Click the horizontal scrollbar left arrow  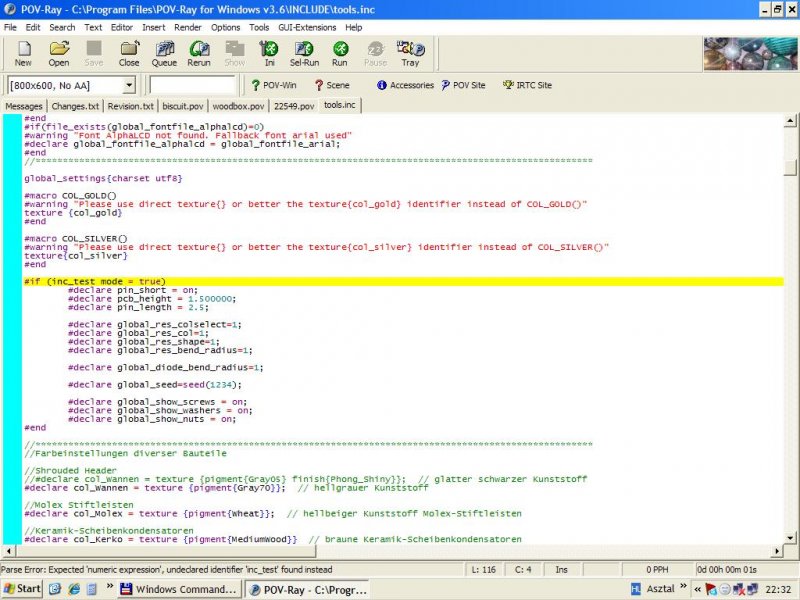[8, 551]
